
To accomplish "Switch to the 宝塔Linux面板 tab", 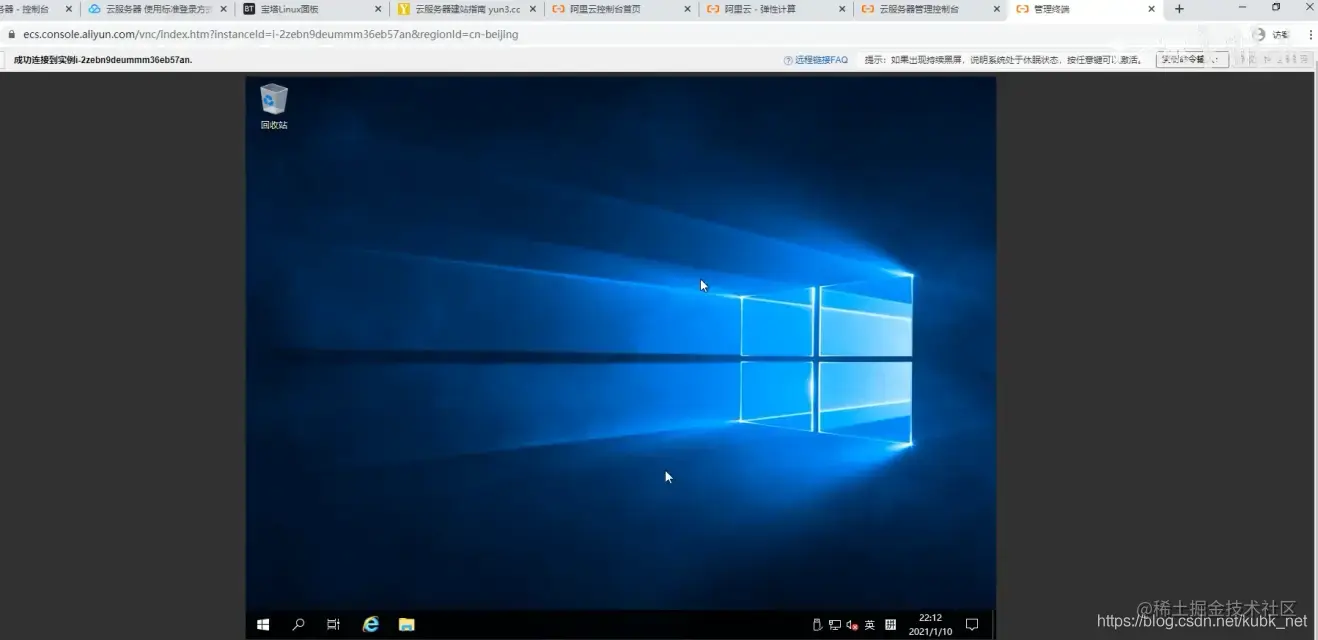I will pos(312,9).
